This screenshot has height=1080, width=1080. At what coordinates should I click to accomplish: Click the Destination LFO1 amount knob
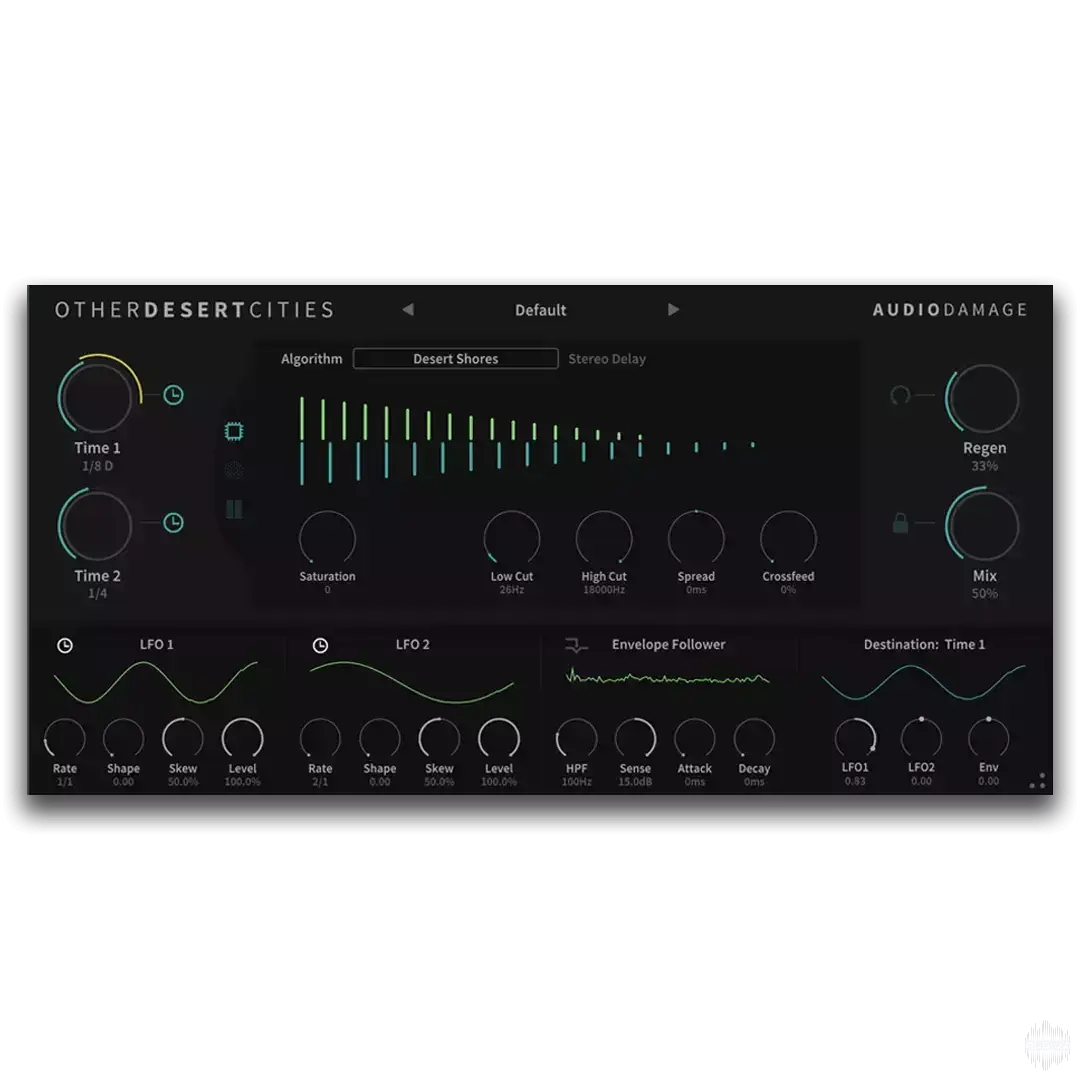(x=855, y=738)
